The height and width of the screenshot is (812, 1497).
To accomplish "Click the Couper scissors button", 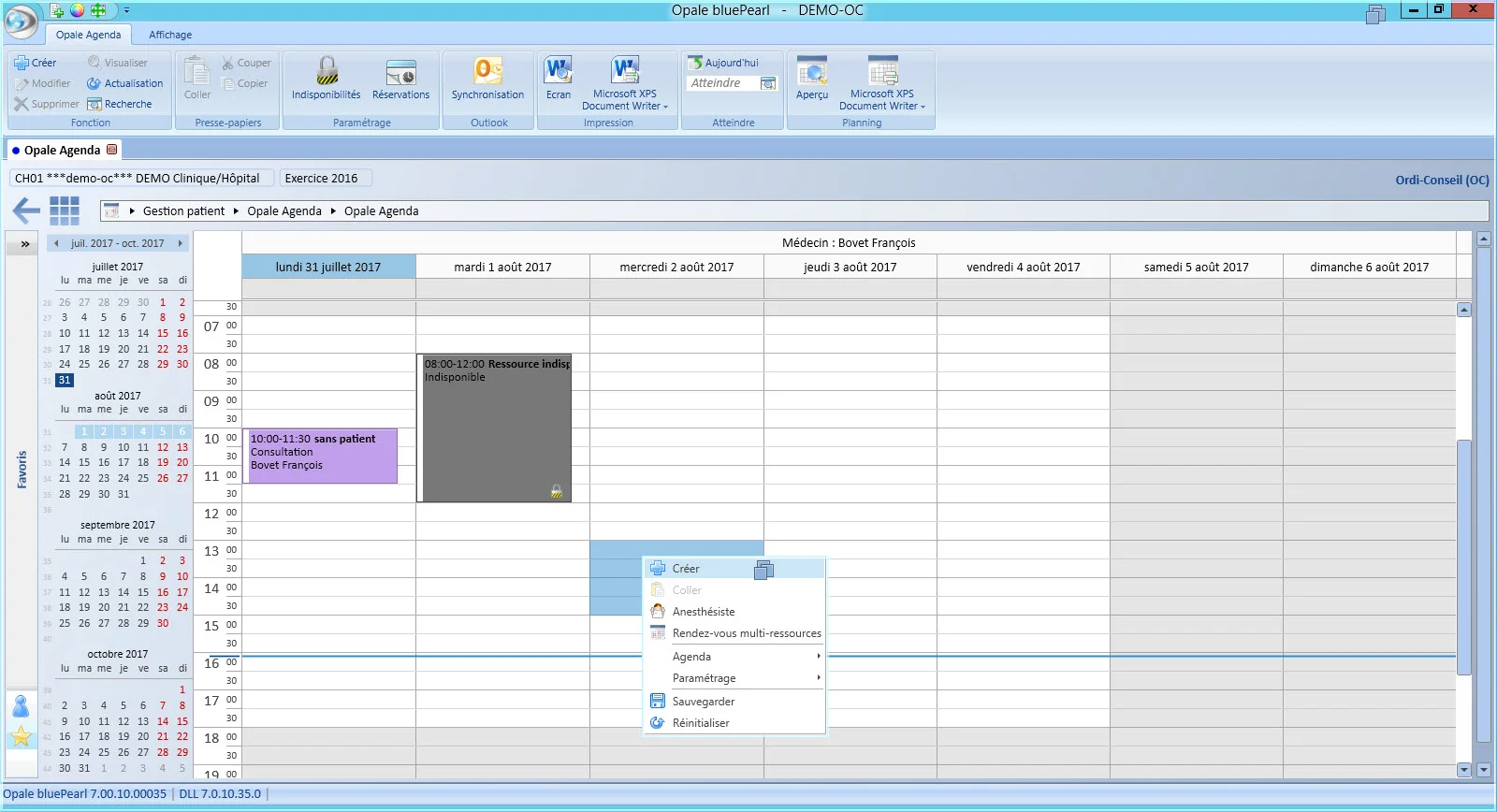I will click(247, 63).
